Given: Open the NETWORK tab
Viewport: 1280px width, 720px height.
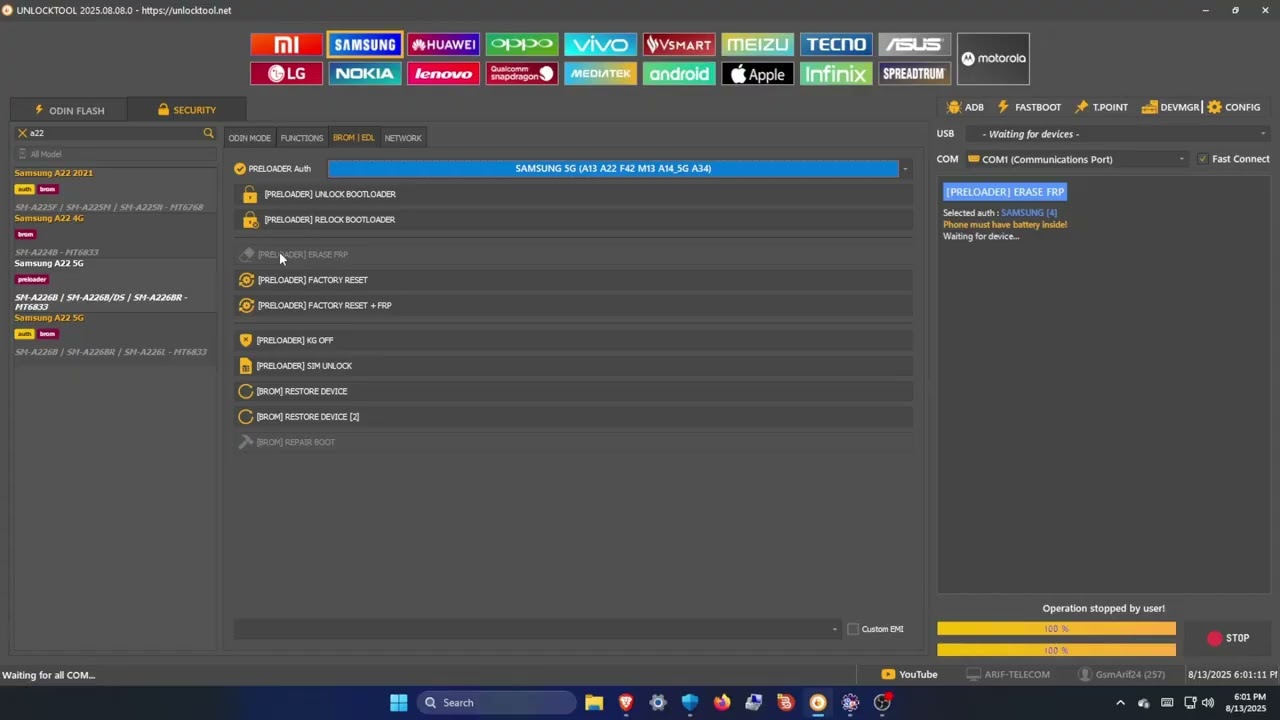Looking at the screenshot, I should 403,138.
